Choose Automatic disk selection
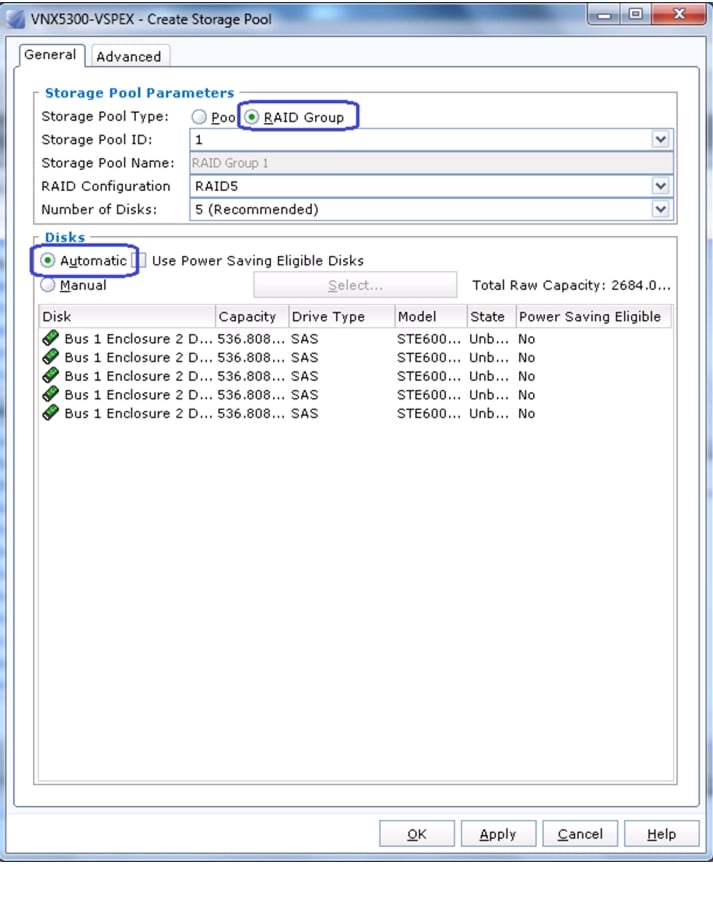 pyautogui.click(x=48, y=261)
